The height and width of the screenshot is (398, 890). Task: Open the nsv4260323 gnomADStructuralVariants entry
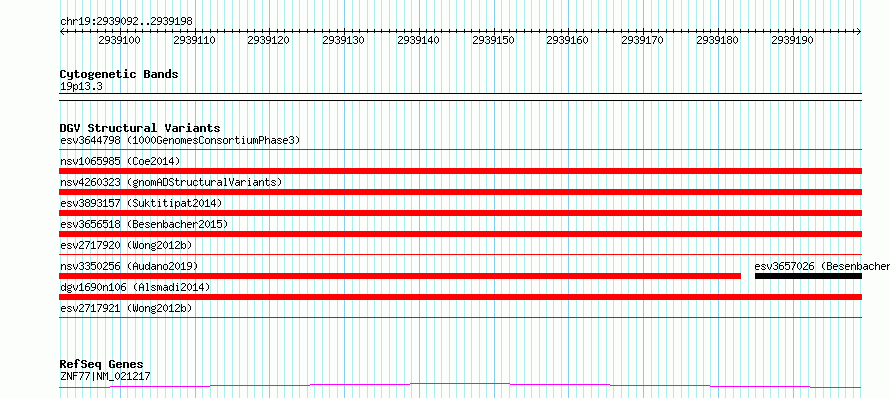pos(171,182)
